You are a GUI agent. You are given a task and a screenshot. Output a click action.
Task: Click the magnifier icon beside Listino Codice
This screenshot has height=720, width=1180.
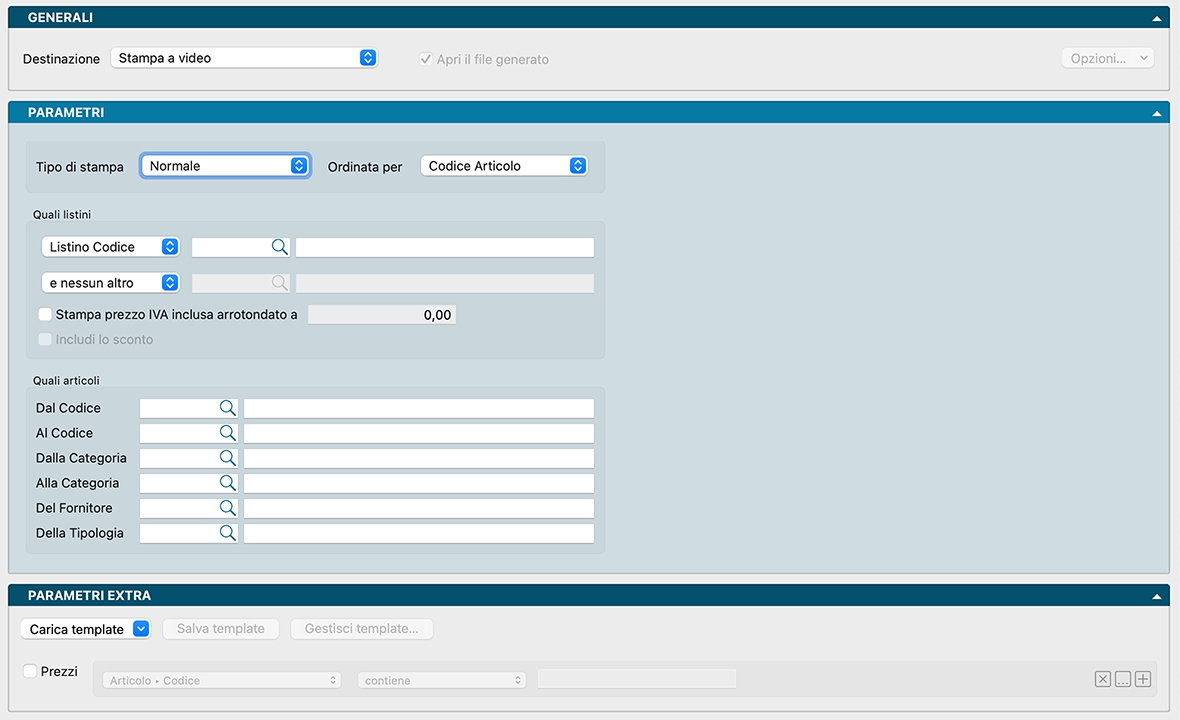(279, 247)
